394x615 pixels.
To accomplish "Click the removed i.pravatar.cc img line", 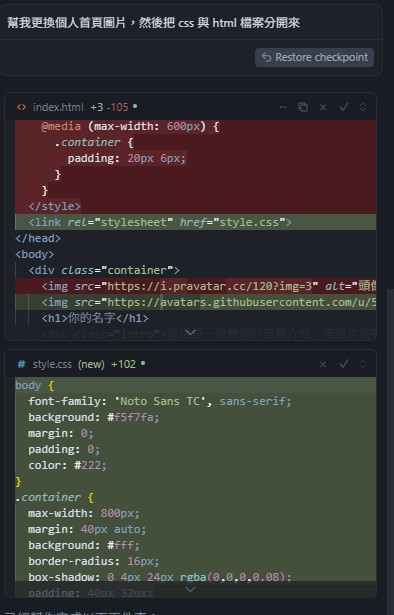I will coord(195,286).
